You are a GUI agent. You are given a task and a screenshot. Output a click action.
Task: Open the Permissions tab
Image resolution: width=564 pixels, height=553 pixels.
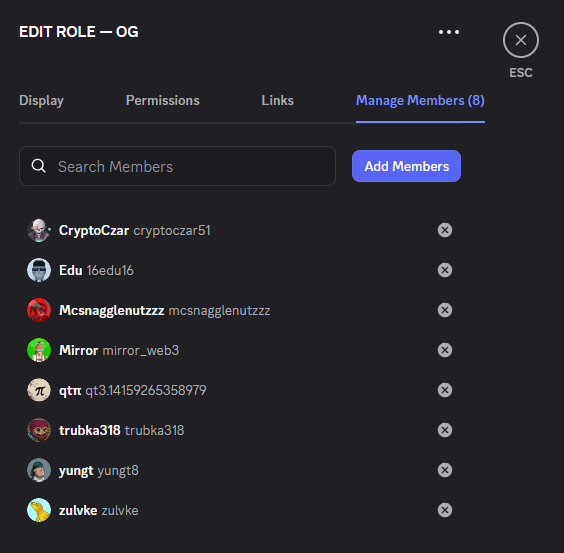[x=163, y=101]
